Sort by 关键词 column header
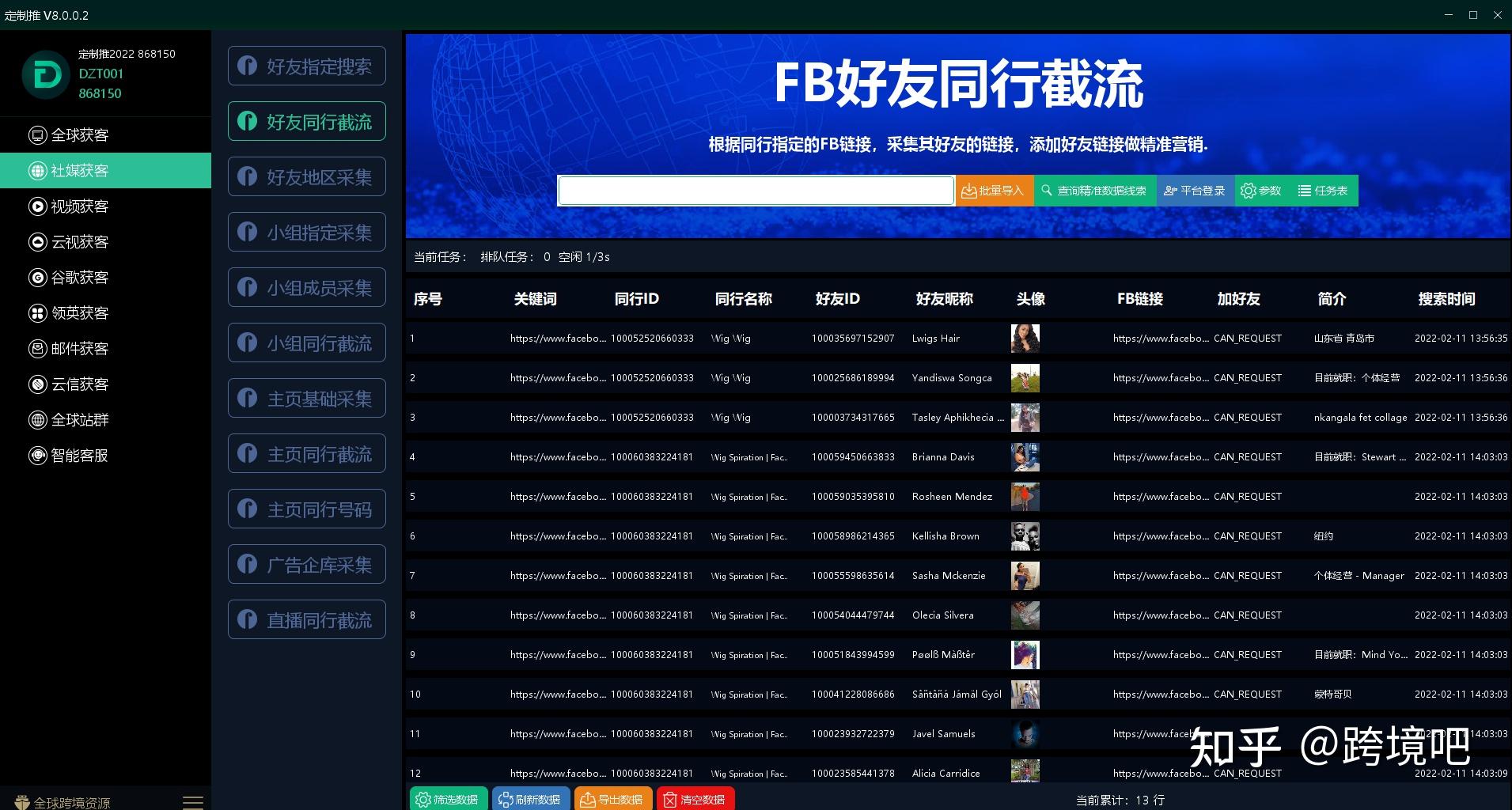 tap(536, 299)
